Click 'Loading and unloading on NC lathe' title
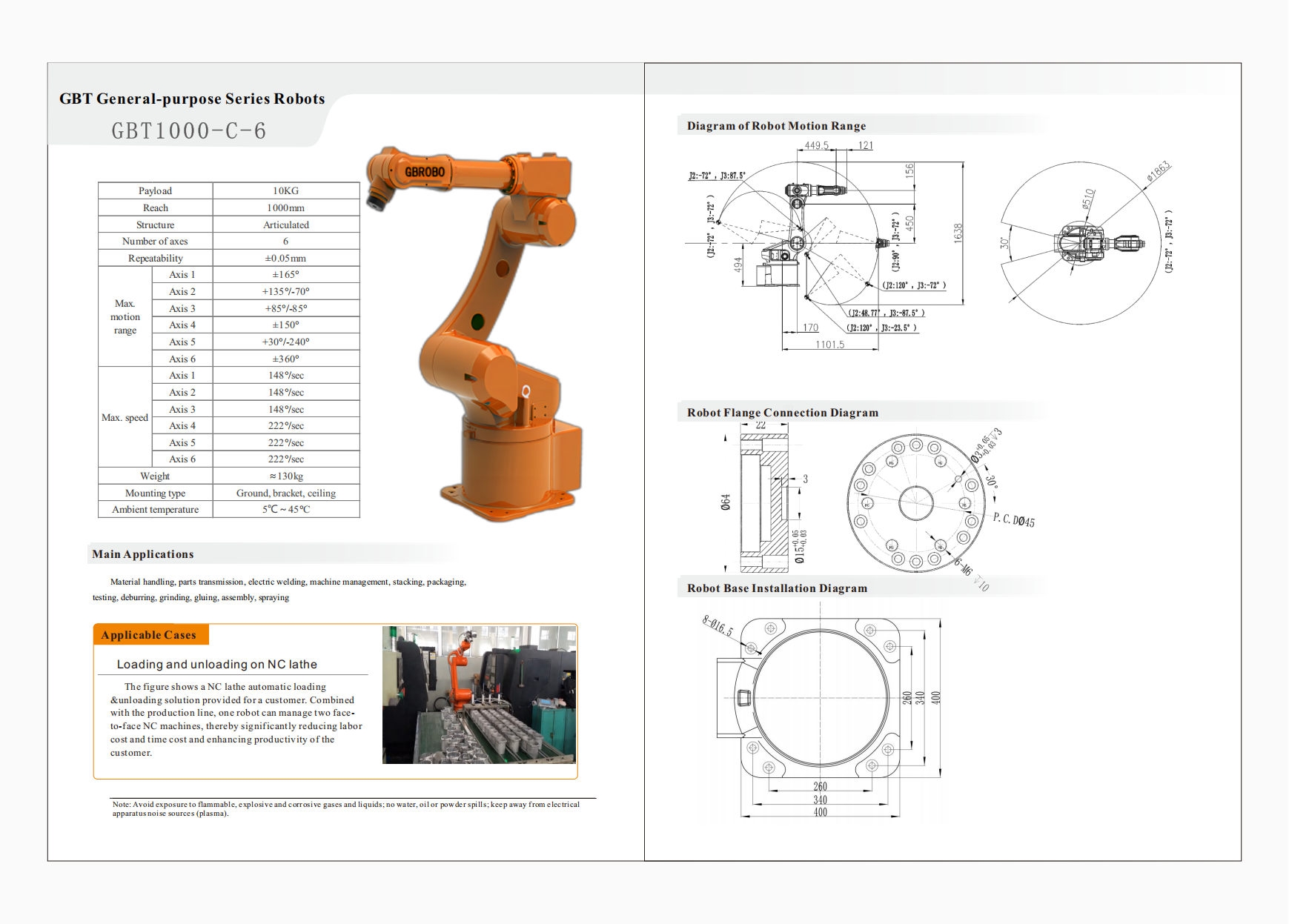Screen dimensions: 1289x924 click(217, 665)
